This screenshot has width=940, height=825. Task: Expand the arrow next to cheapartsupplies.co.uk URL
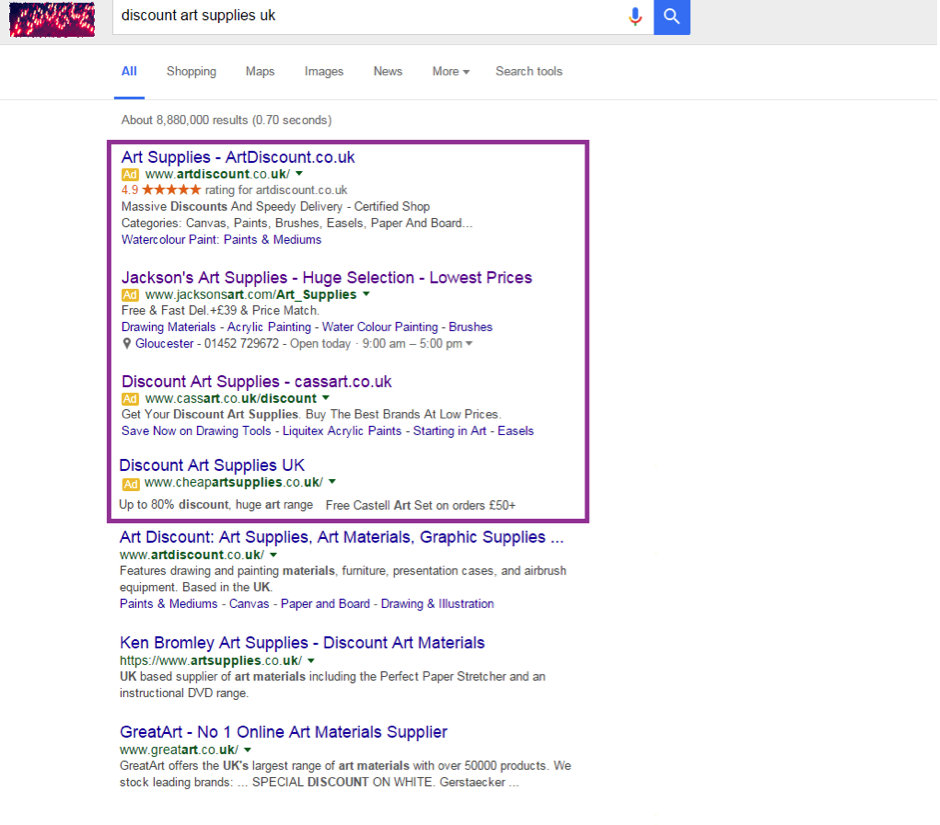(332, 482)
